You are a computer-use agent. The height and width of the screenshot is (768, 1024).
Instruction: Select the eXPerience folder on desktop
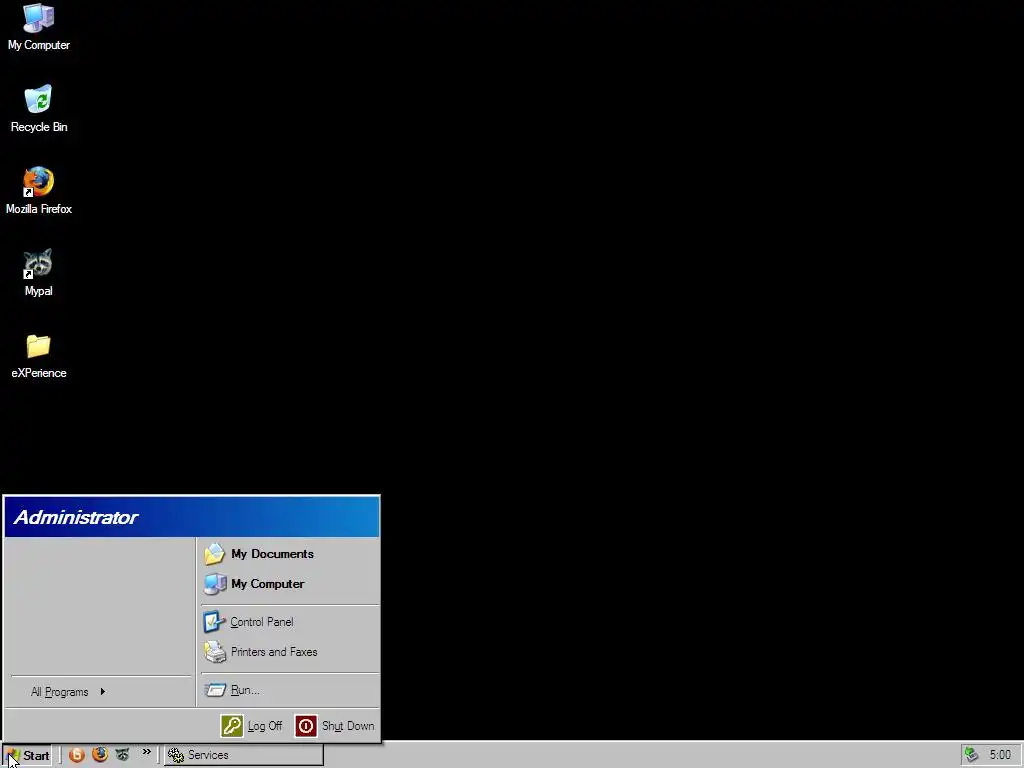(x=39, y=356)
